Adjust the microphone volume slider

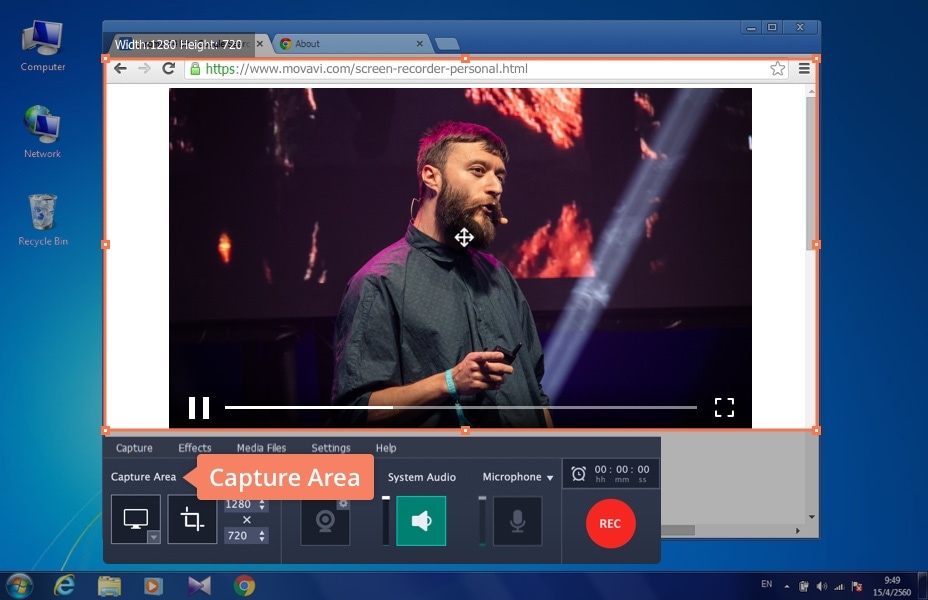[482, 521]
